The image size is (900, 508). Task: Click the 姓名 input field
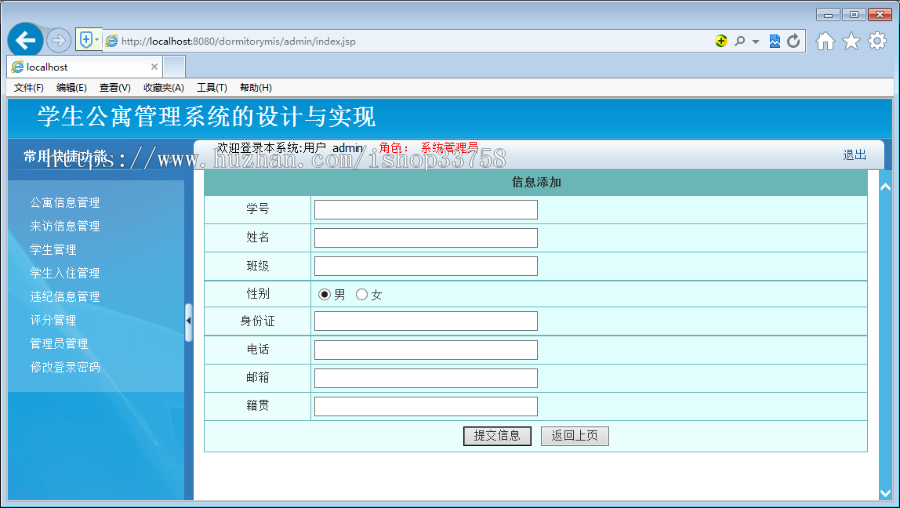tap(426, 238)
